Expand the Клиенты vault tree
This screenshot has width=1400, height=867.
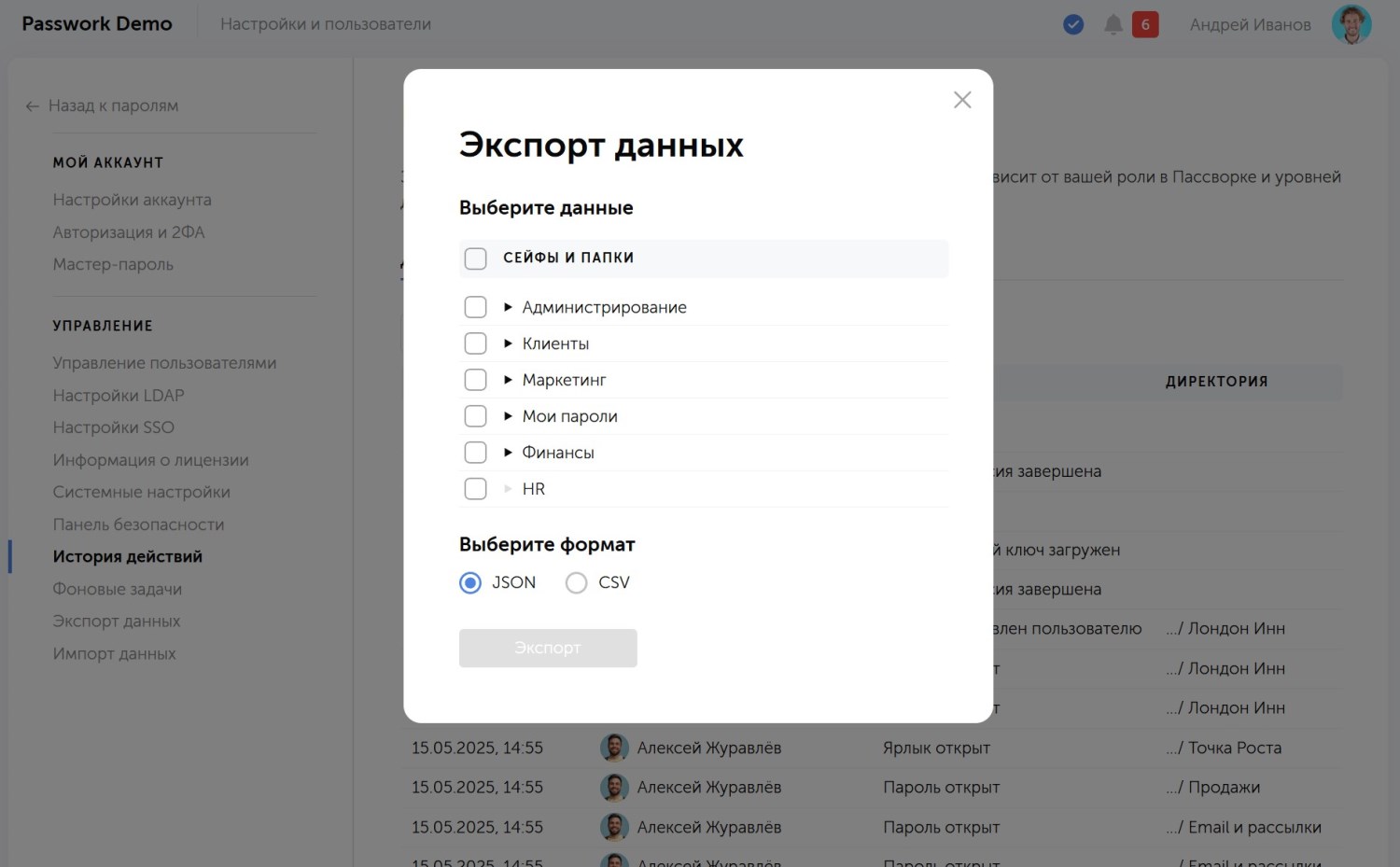508,343
